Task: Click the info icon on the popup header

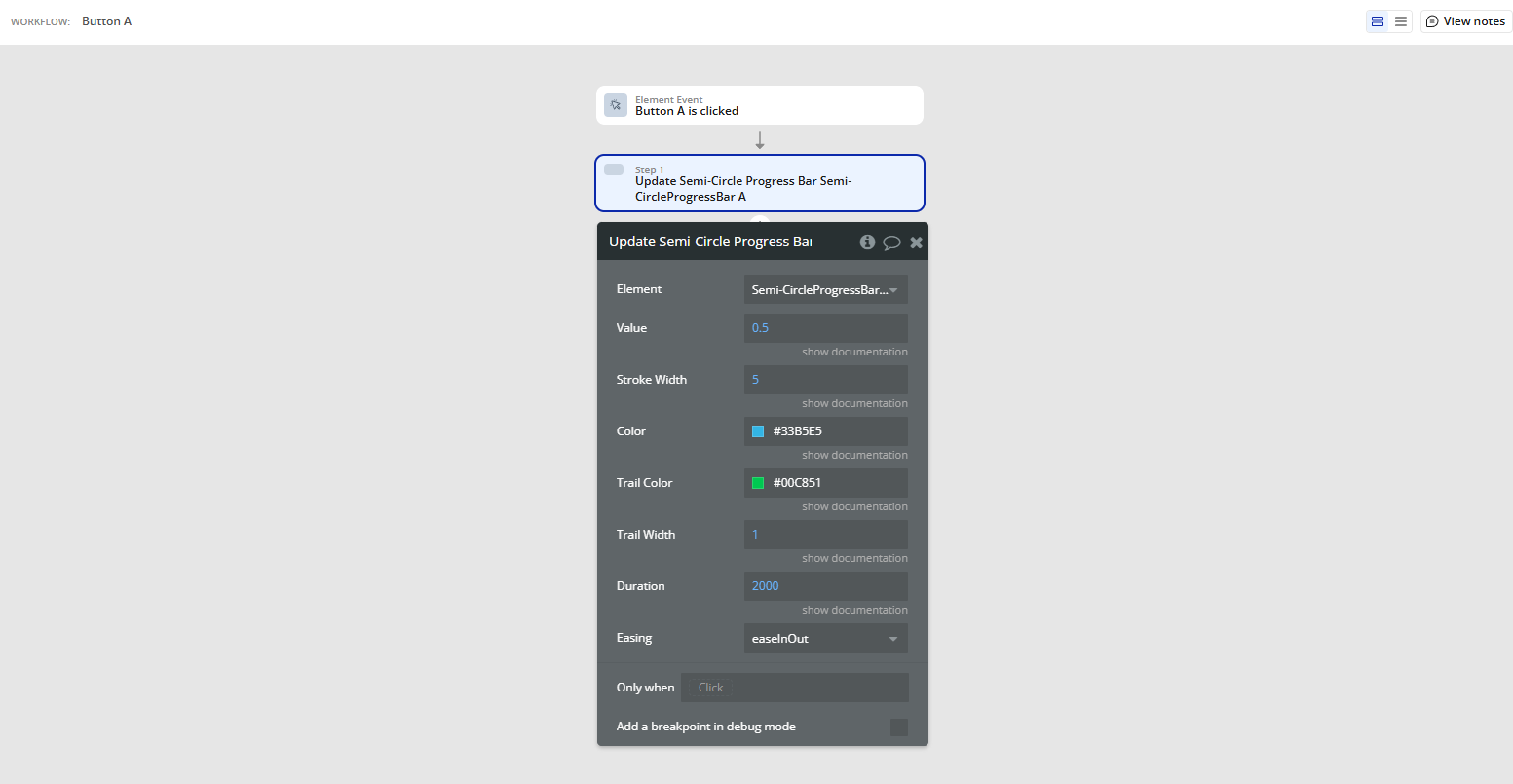Action: coord(867,242)
